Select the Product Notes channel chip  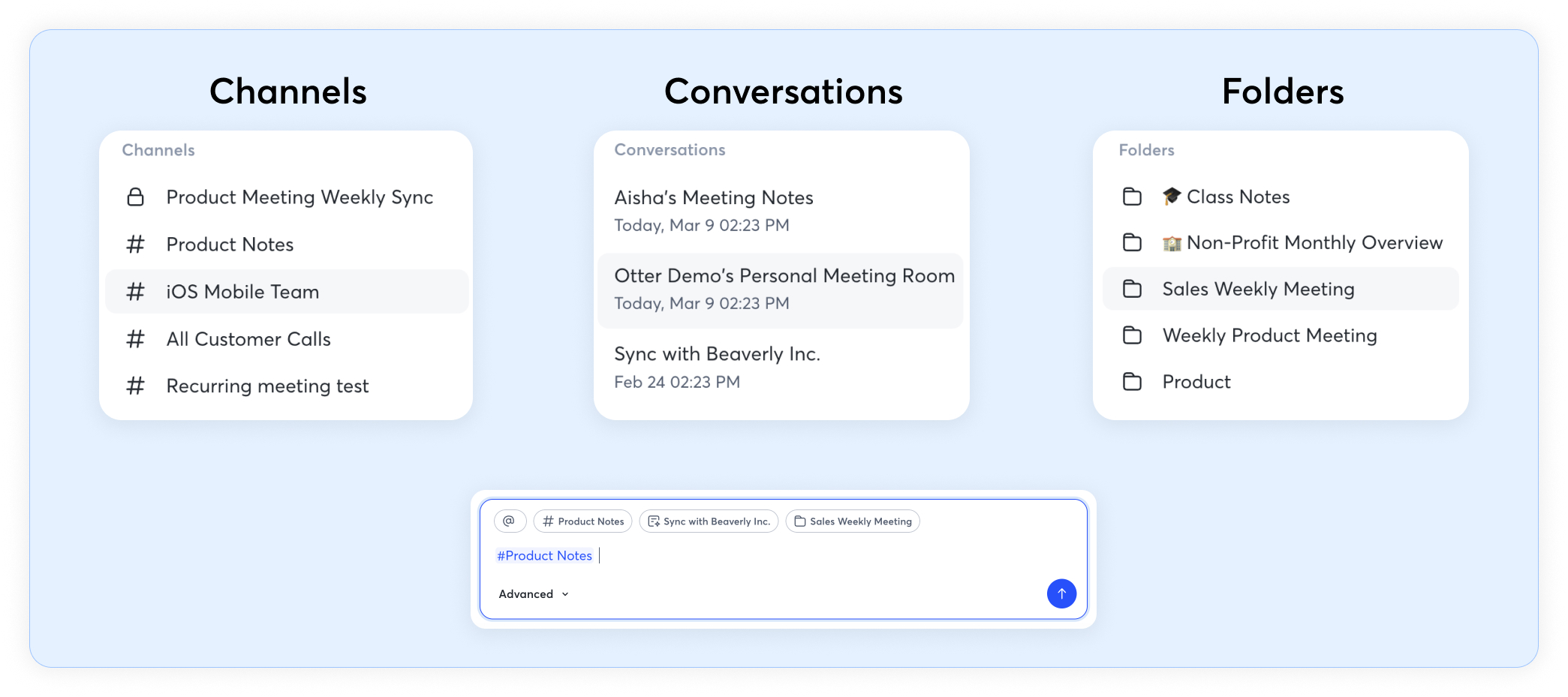click(582, 521)
